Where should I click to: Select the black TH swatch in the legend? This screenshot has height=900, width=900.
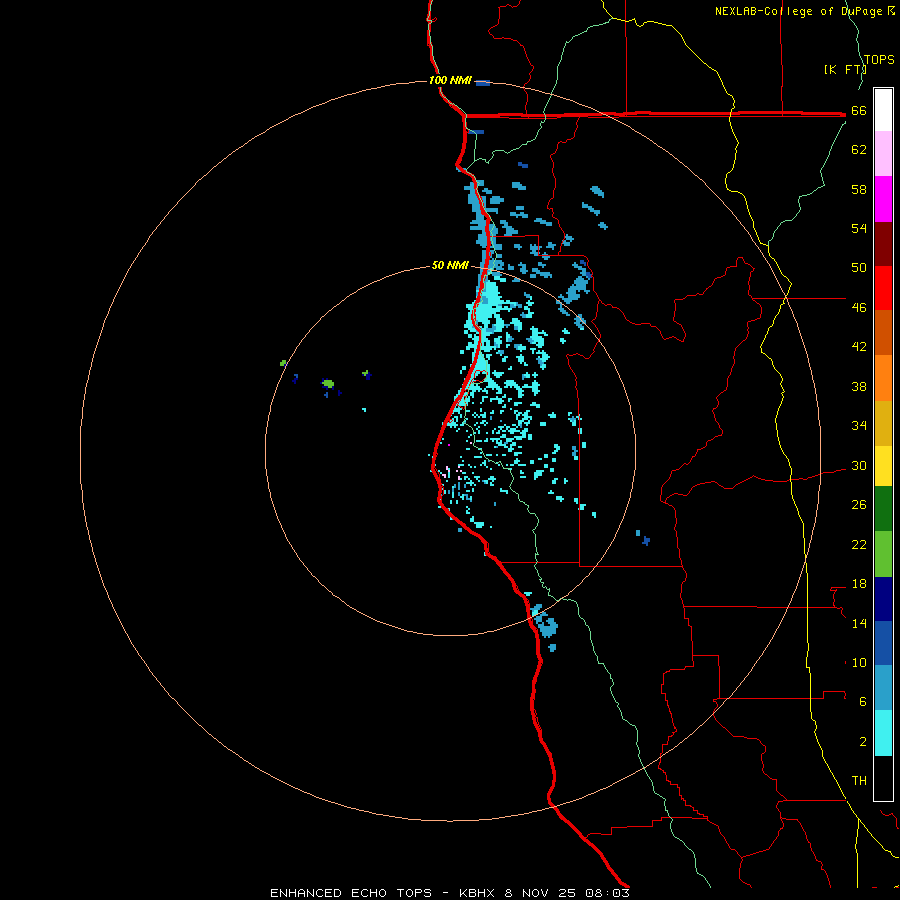click(883, 778)
